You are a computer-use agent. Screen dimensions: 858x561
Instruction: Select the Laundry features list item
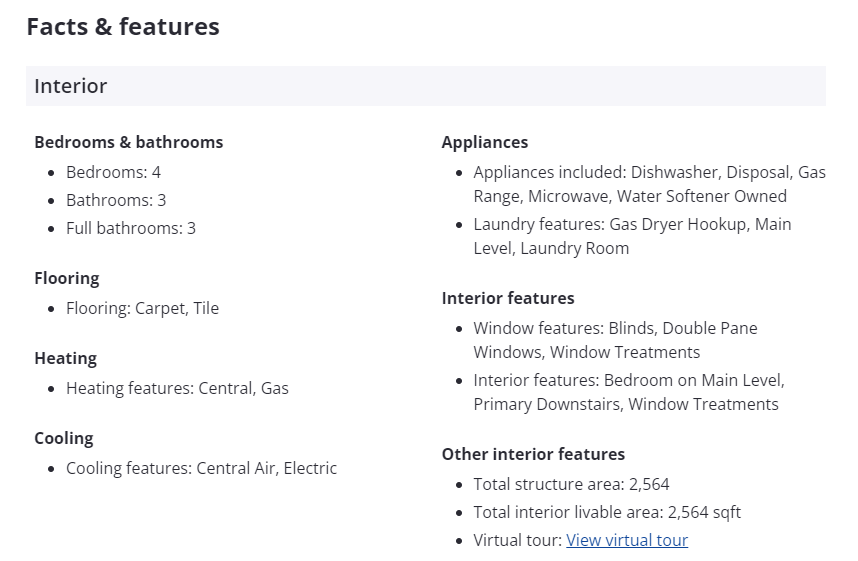[x=632, y=236]
